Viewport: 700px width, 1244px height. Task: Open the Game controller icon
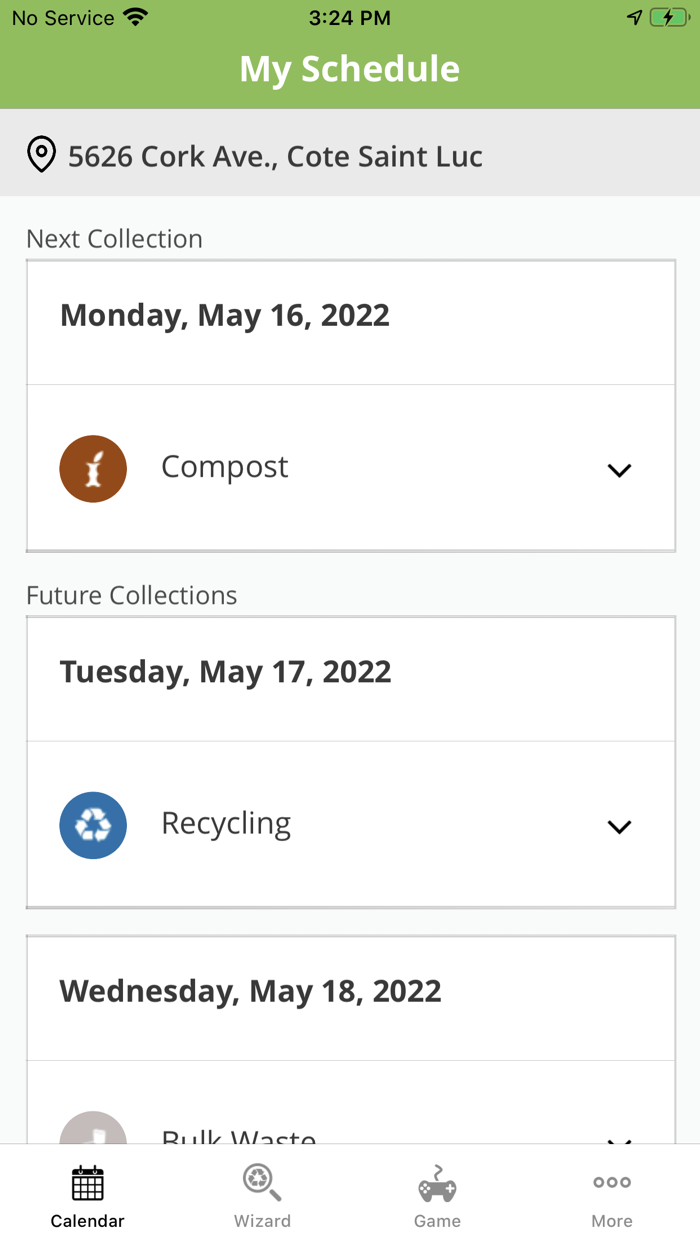pyautogui.click(x=437, y=1184)
